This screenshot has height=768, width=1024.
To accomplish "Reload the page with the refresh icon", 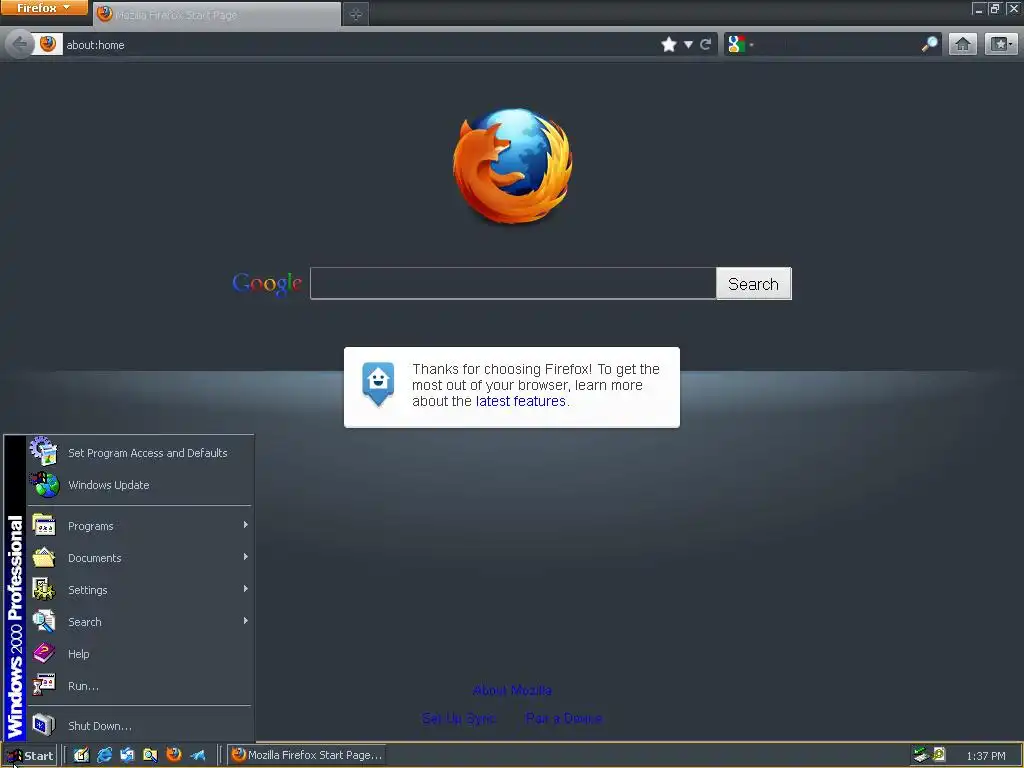I will point(705,44).
